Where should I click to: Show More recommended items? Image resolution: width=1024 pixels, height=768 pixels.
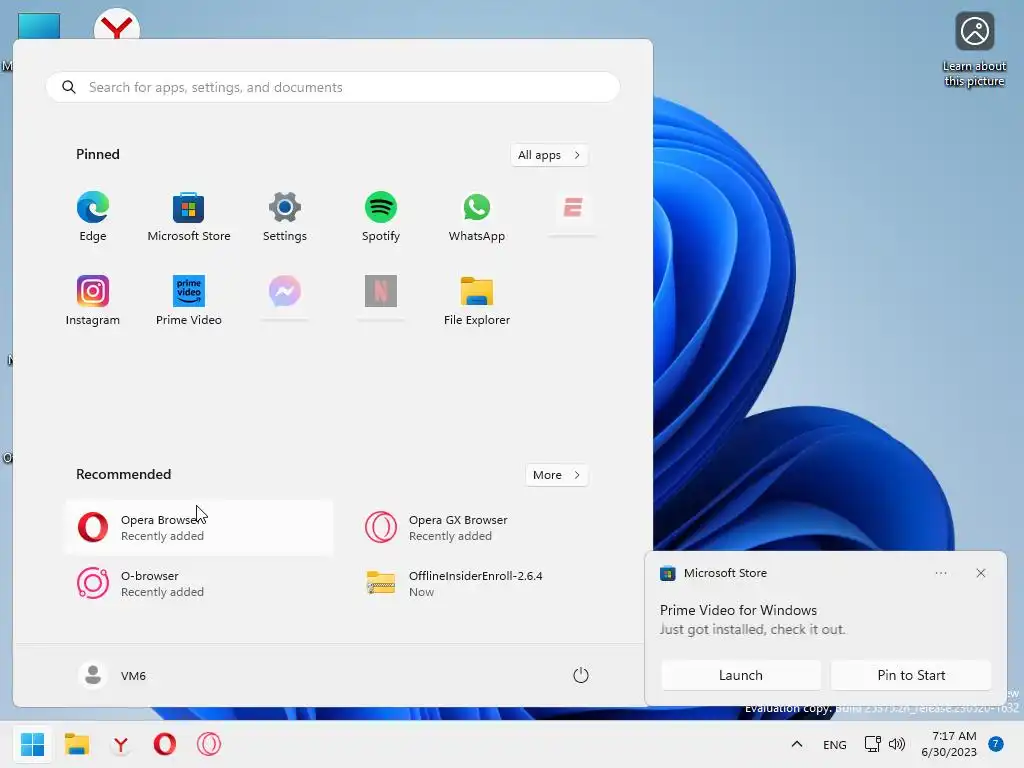click(x=556, y=475)
